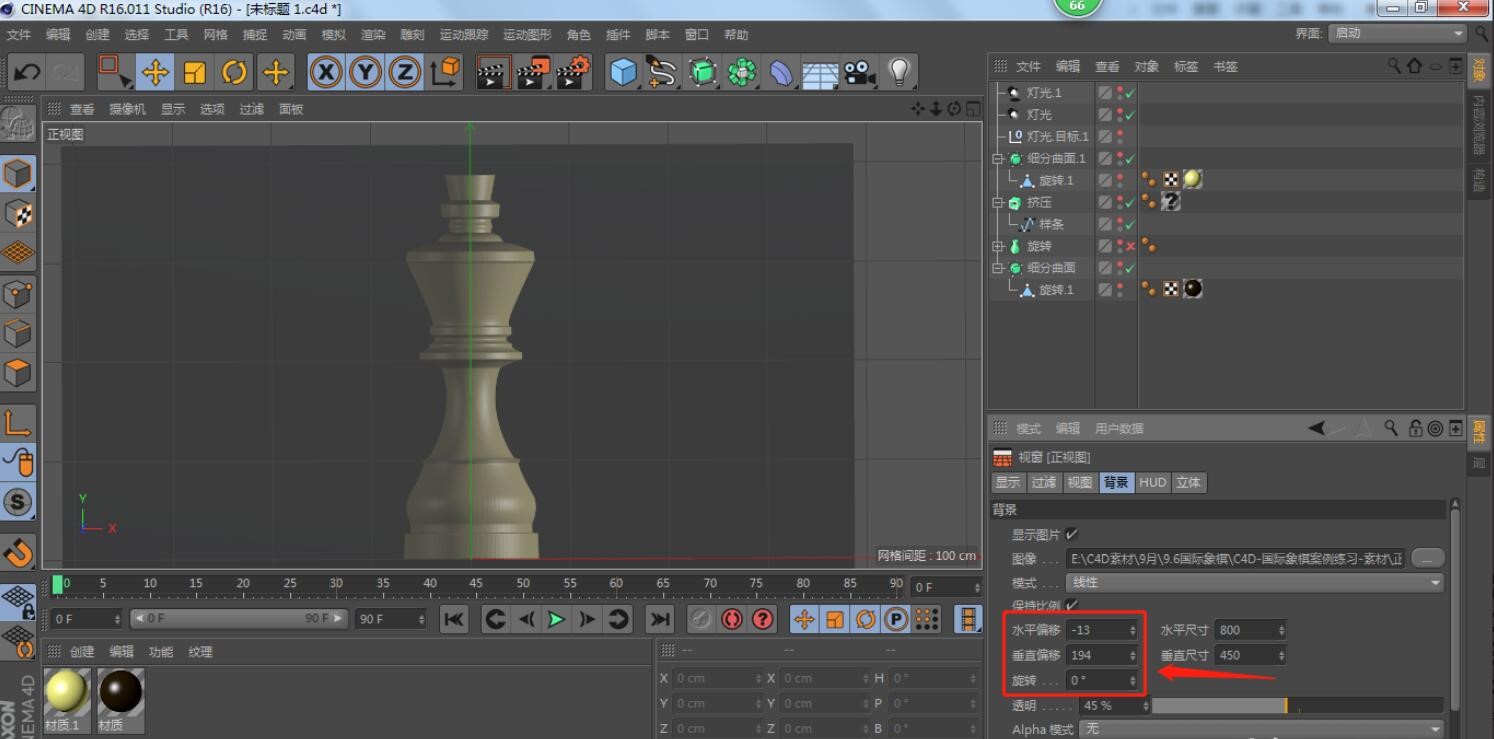1494x739 pixels.
Task: Open render settings gear clapperboard
Action: (574, 72)
